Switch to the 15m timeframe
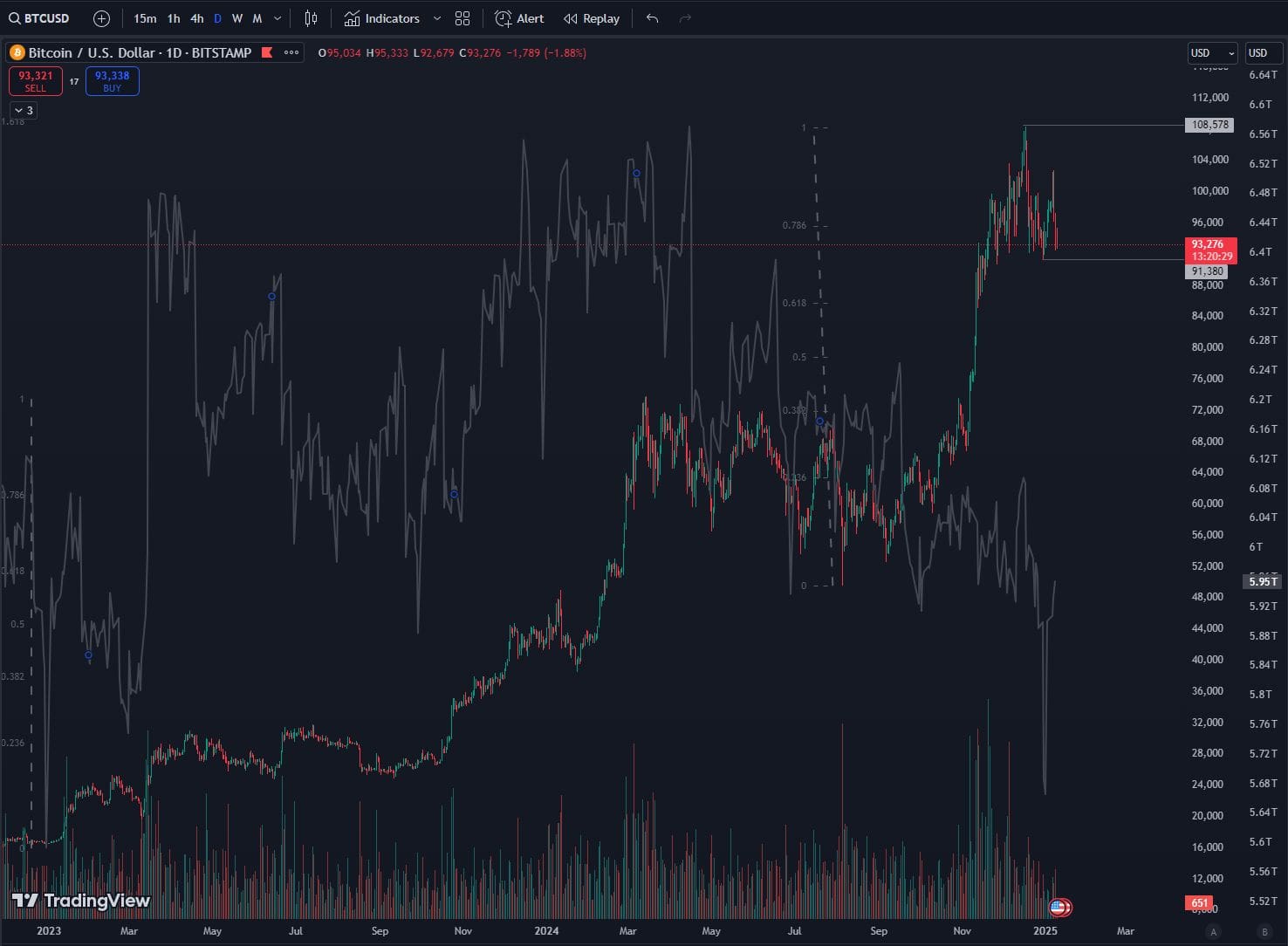Image resolution: width=1288 pixels, height=946 pixels. (145, 18)
